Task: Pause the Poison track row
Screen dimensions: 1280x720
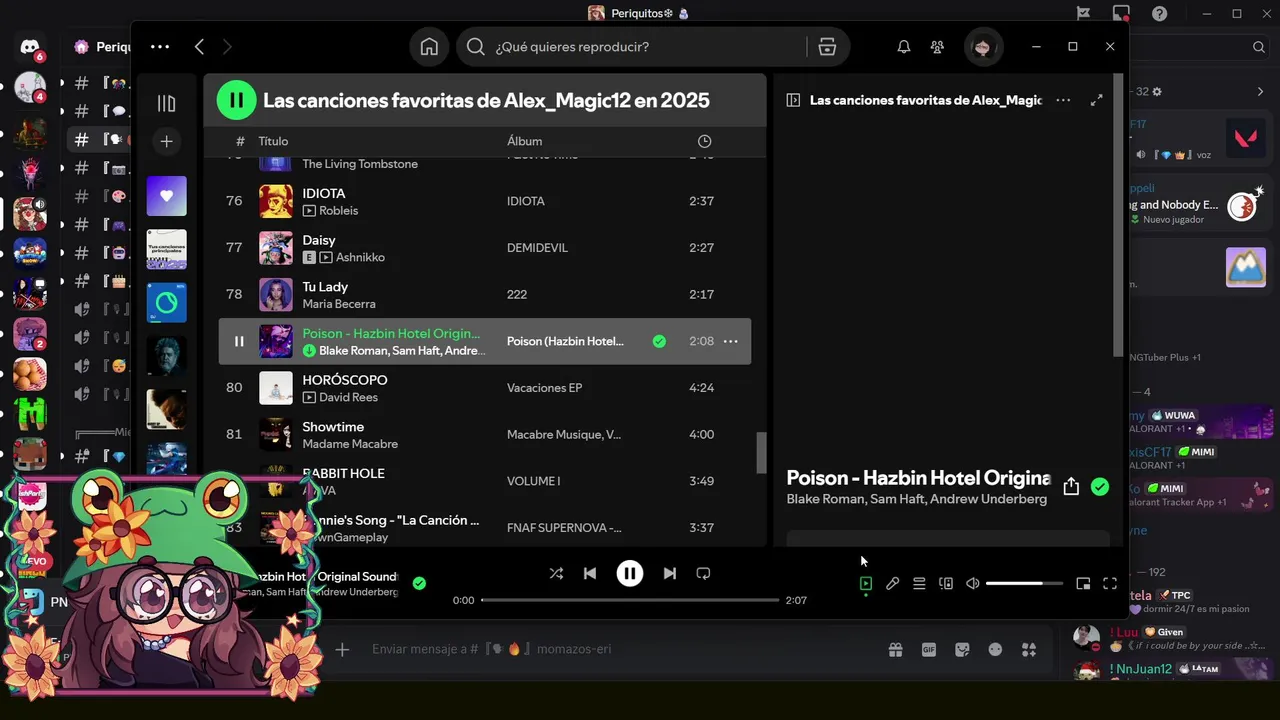Action: pos(239,341)
